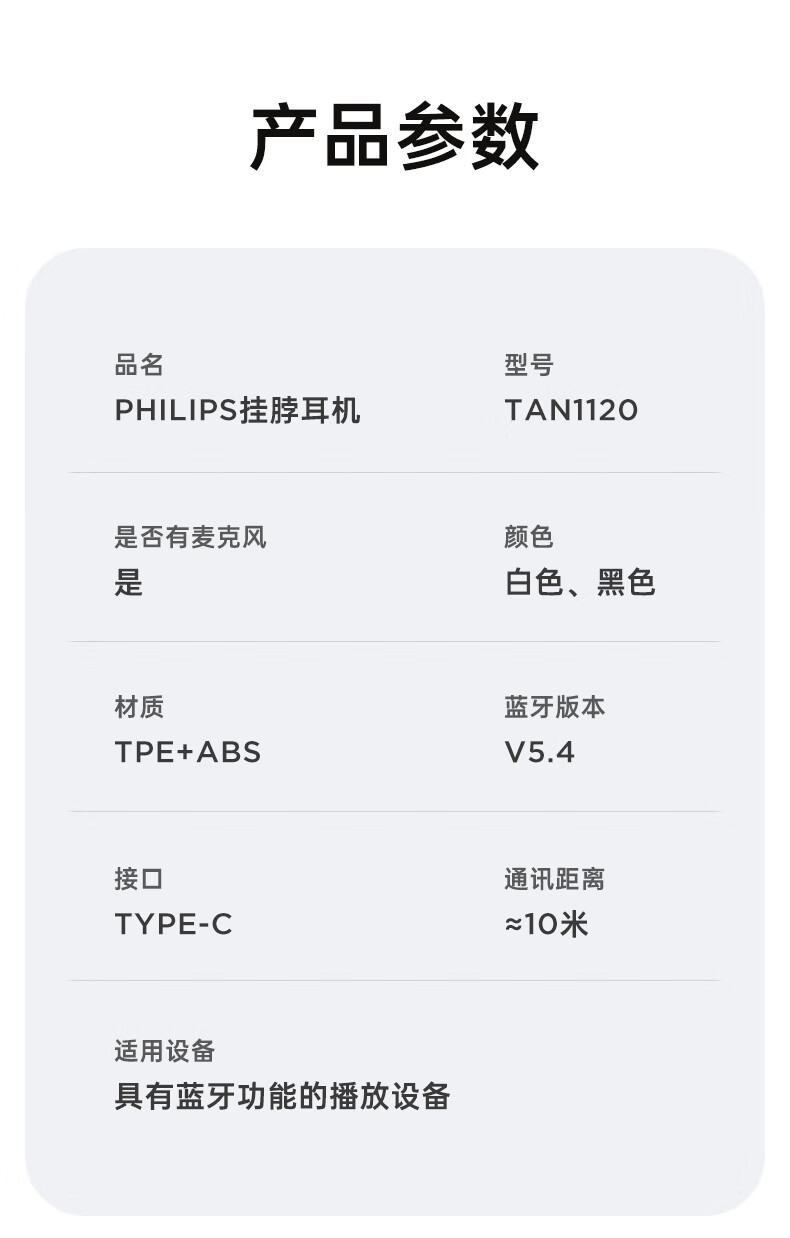Select the TPE+ABS material text
Image resolution: width=790 pixels, height=1238 pixels.
click(x=188, y=752)
